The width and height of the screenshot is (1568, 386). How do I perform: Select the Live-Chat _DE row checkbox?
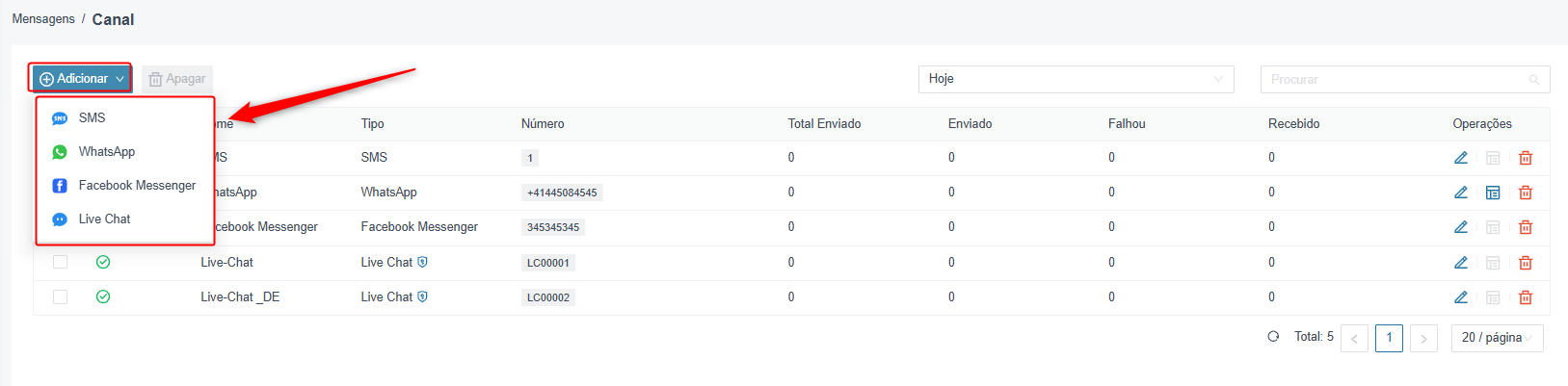click(x=60, y=296)
